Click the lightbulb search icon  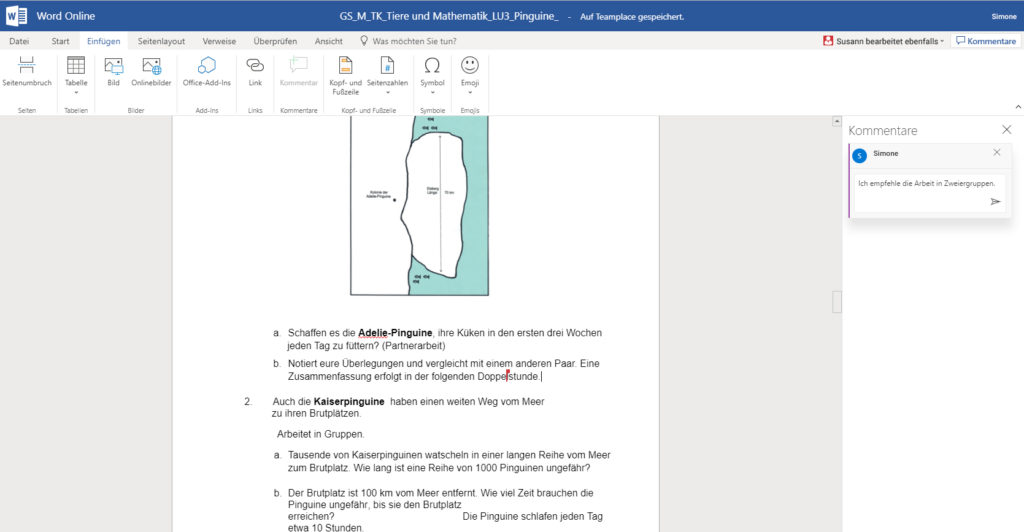pyautogui.click(x=364, y=40)
